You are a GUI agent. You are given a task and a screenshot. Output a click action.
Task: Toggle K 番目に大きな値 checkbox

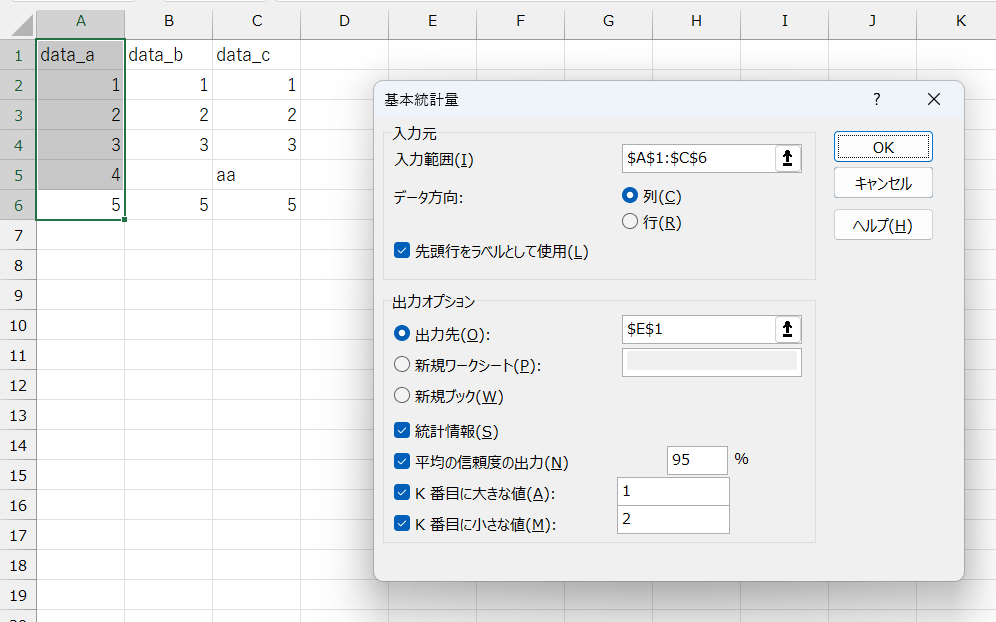coord(402,493)
